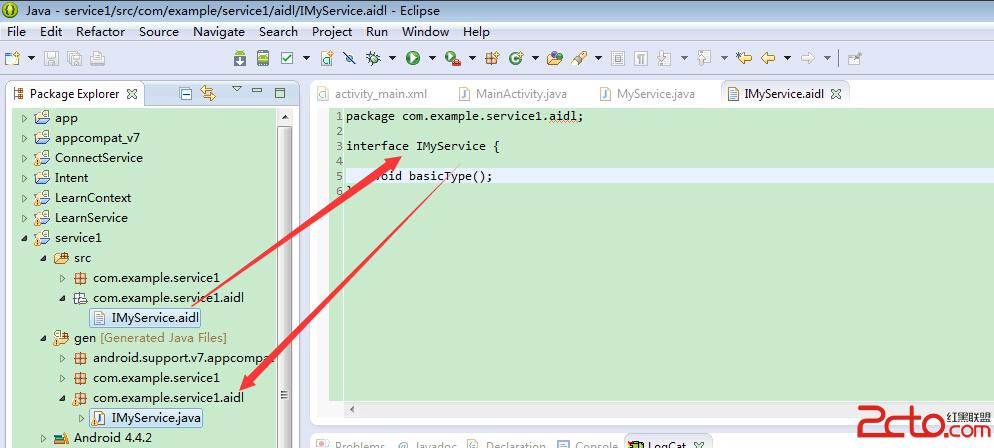Click the Save All toolbar icon

pos(74,58)
